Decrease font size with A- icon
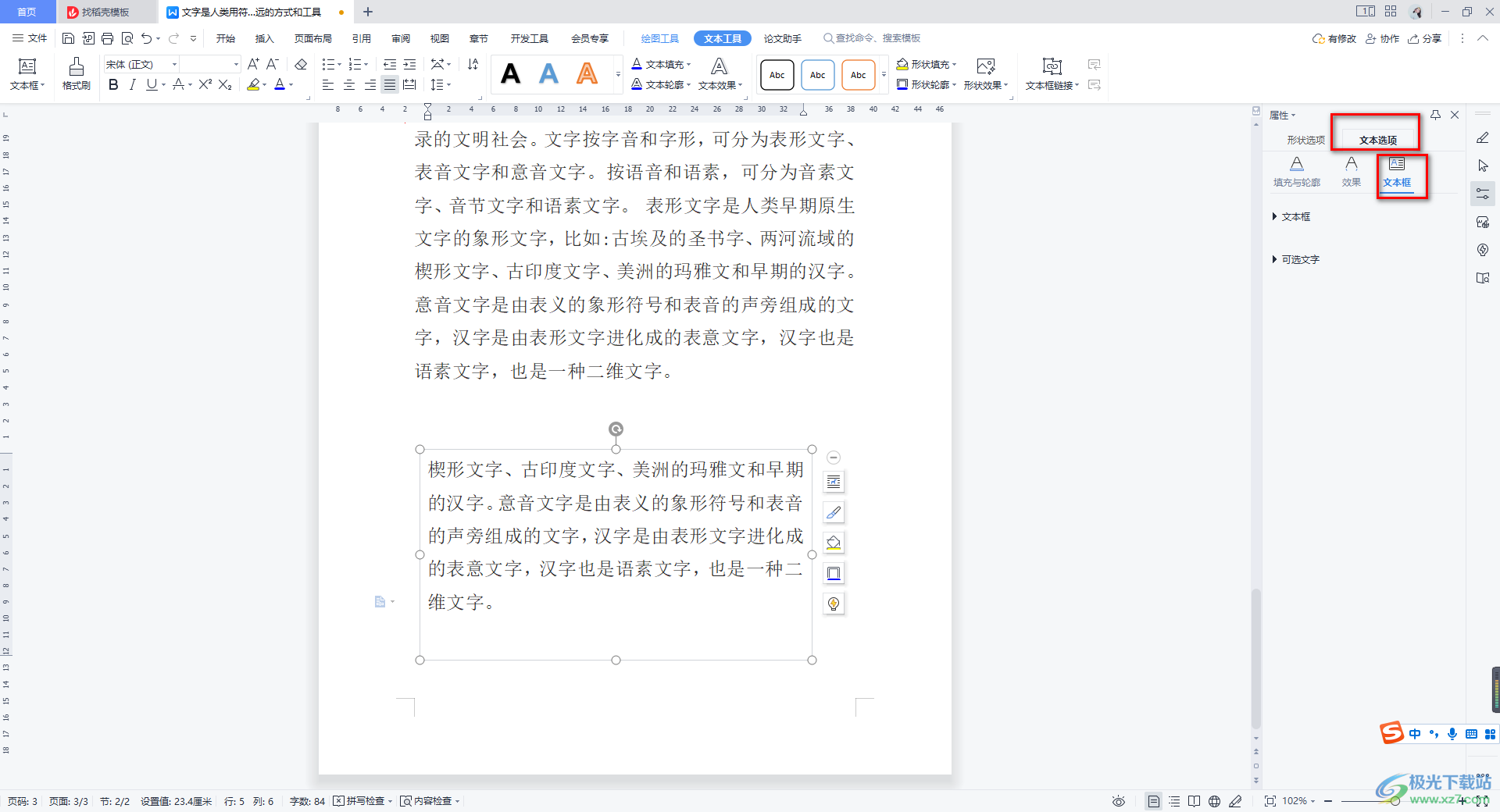 pos(272,64)
